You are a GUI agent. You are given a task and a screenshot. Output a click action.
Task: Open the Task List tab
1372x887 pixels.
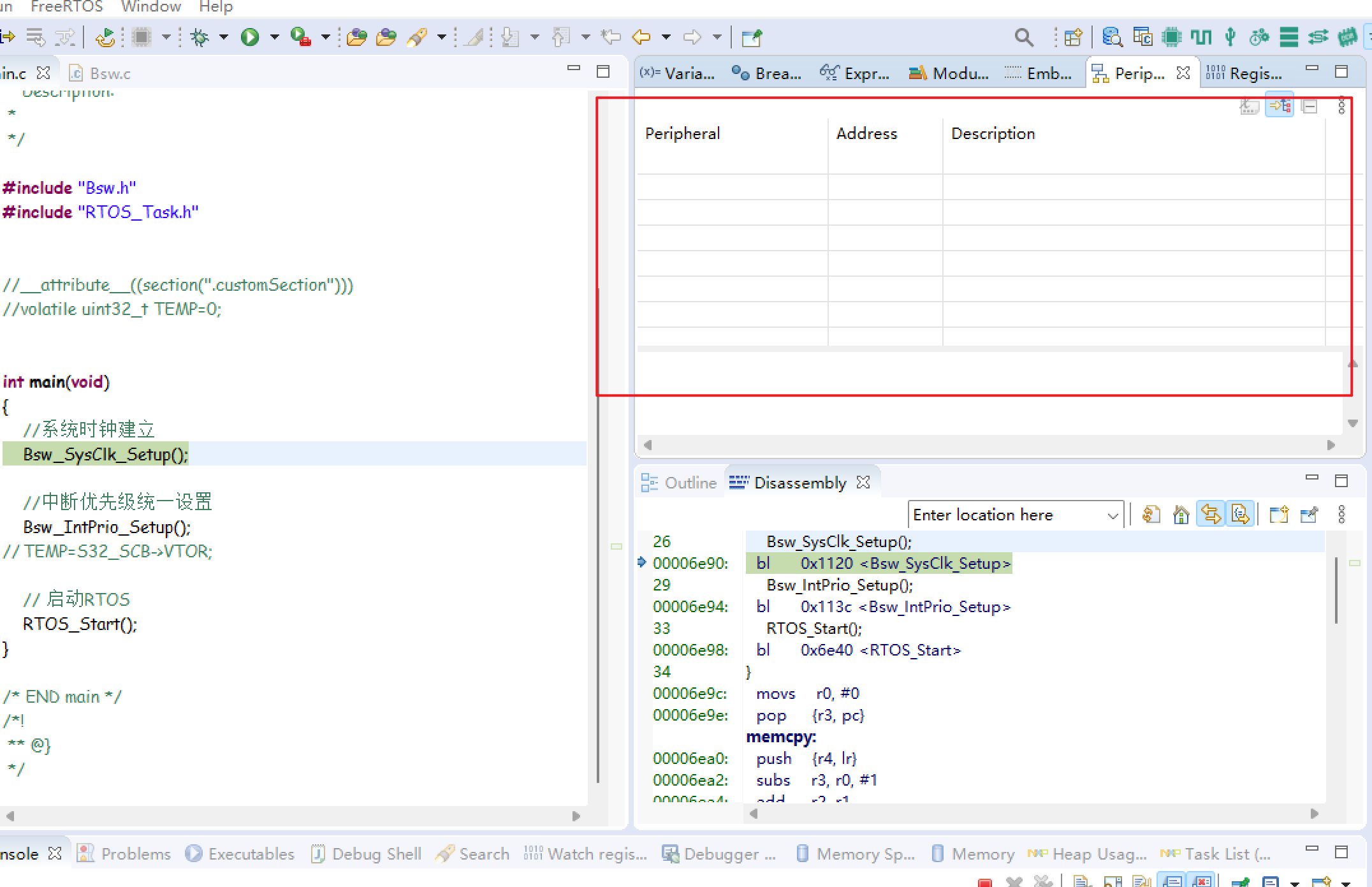[x=1216, y=854]
